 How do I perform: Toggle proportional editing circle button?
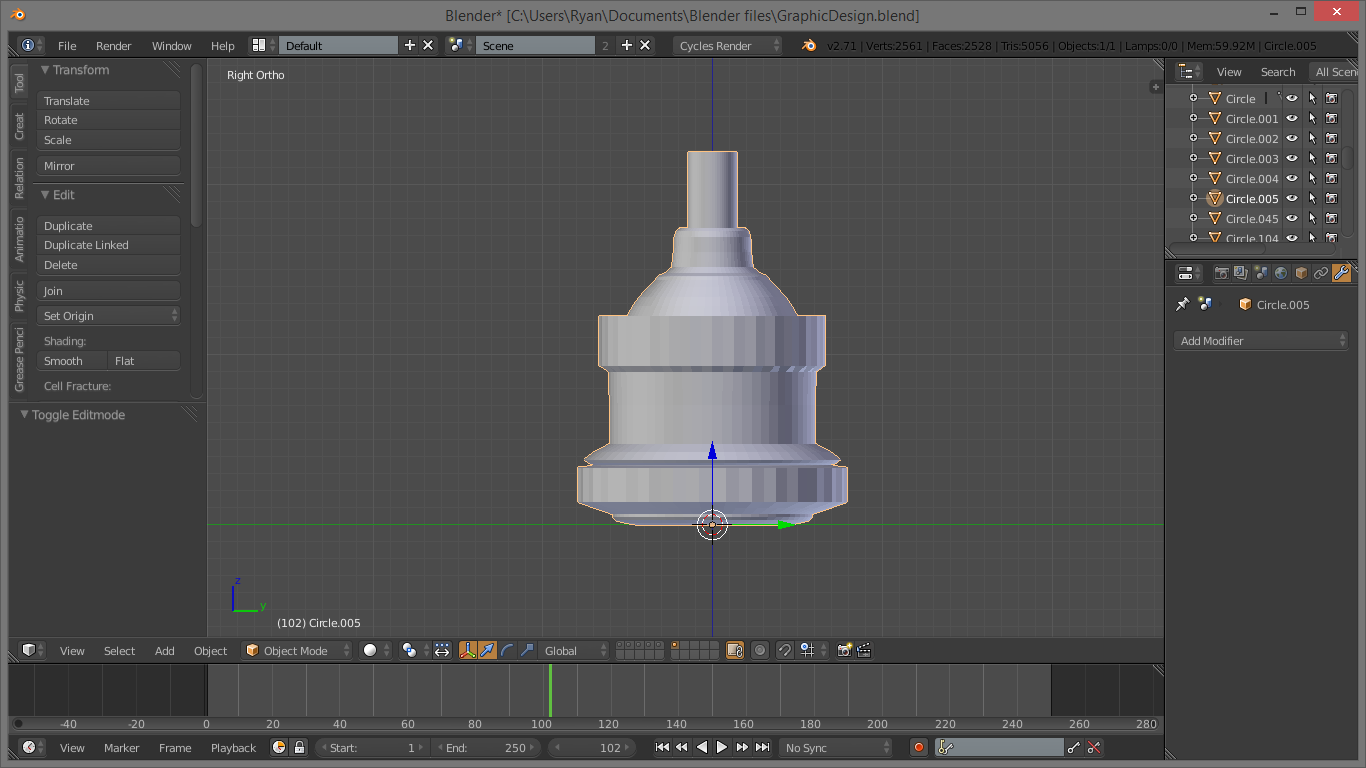760,650
